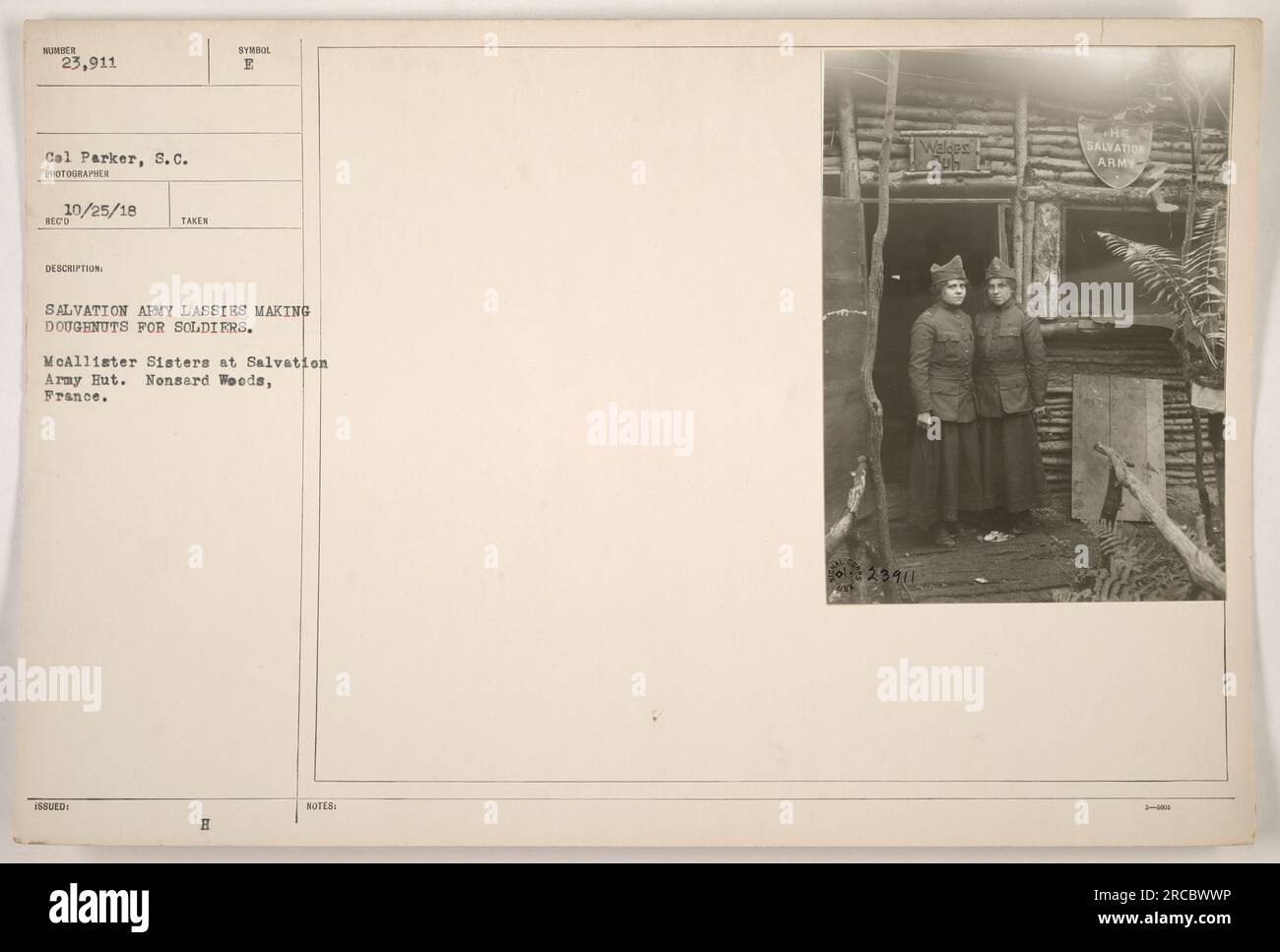Select line "SALVATION ARMY LASSIES MAKING"
1280x952 pixels.
click(x=177, y=311)
